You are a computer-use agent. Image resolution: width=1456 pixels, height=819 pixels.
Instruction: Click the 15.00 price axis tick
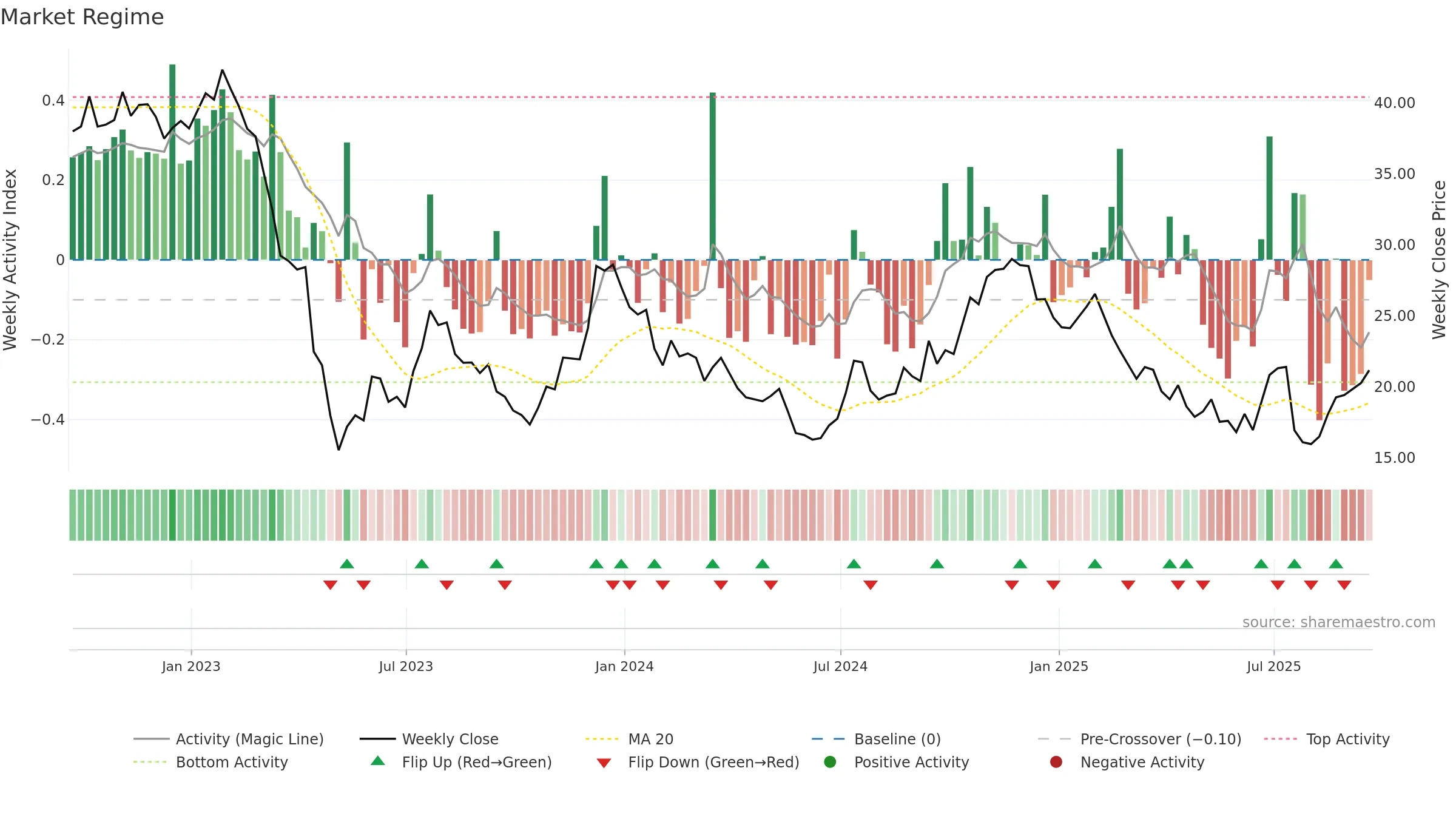[1395, 457]
